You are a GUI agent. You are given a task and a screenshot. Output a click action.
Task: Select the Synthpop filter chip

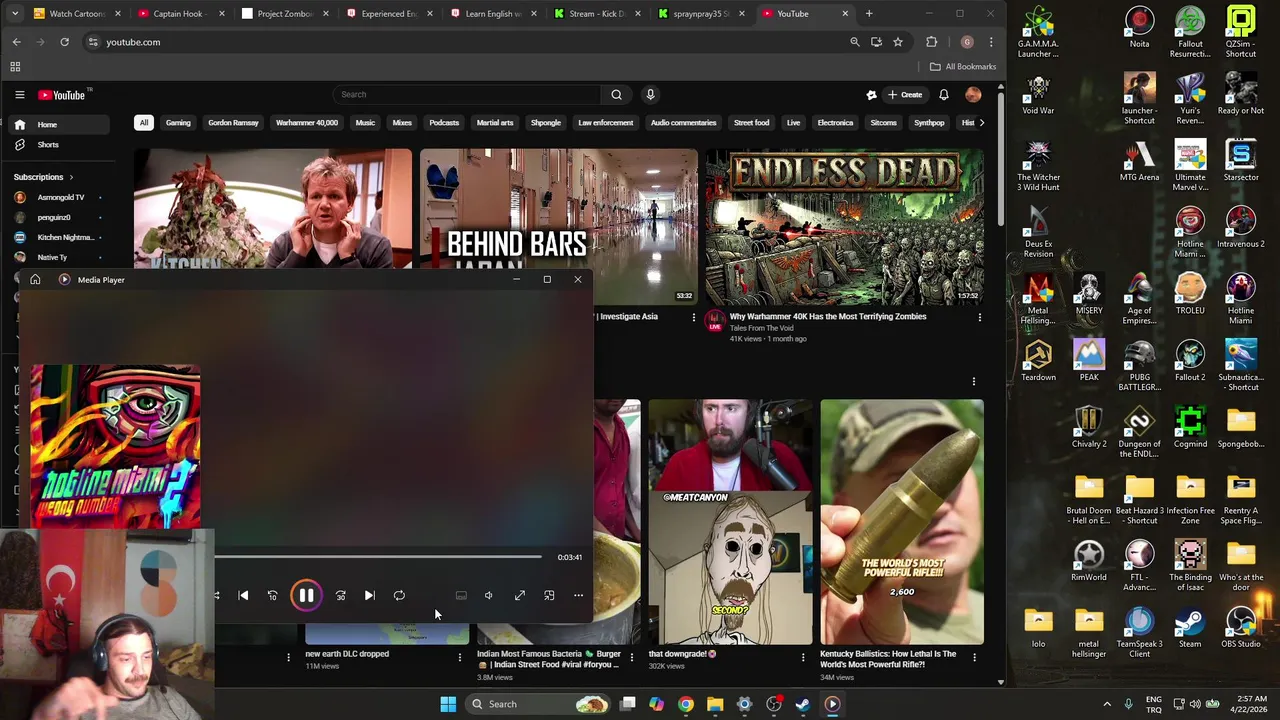pyautogui.click(x=929, y=123)
